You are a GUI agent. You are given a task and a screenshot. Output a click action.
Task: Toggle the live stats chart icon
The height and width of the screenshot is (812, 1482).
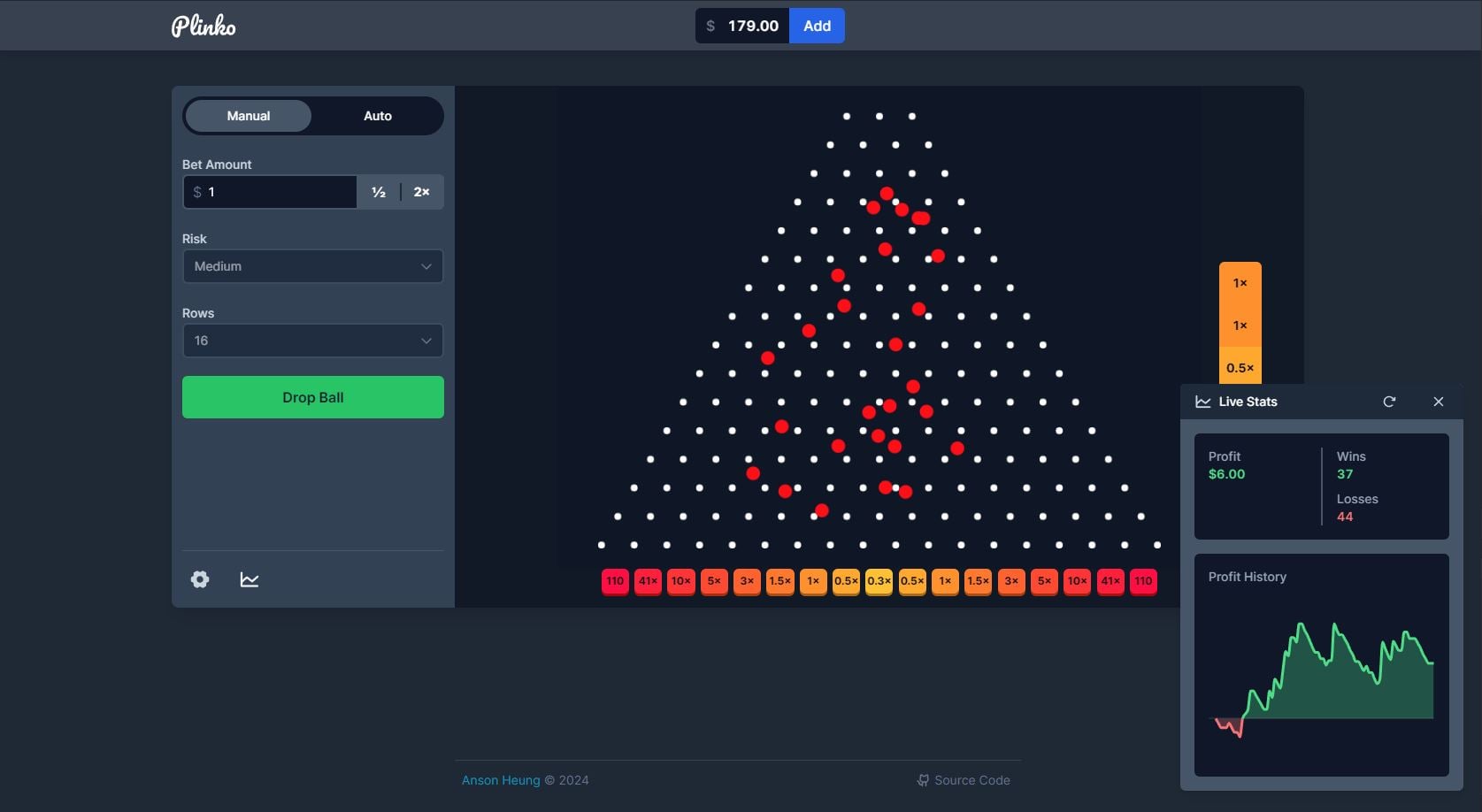click(250, 579)
